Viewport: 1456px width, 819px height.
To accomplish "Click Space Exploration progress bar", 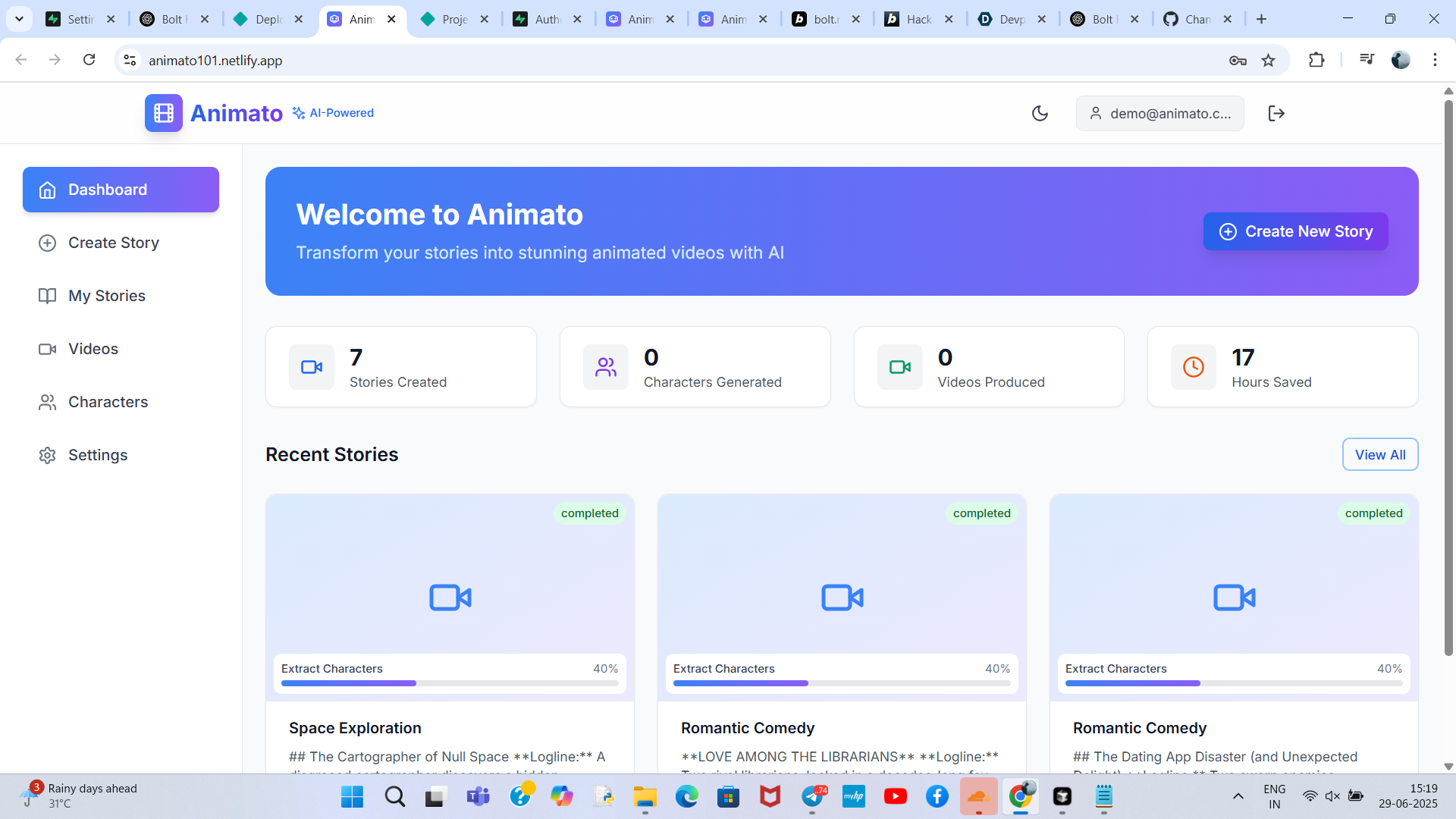I will click(449, 683).
